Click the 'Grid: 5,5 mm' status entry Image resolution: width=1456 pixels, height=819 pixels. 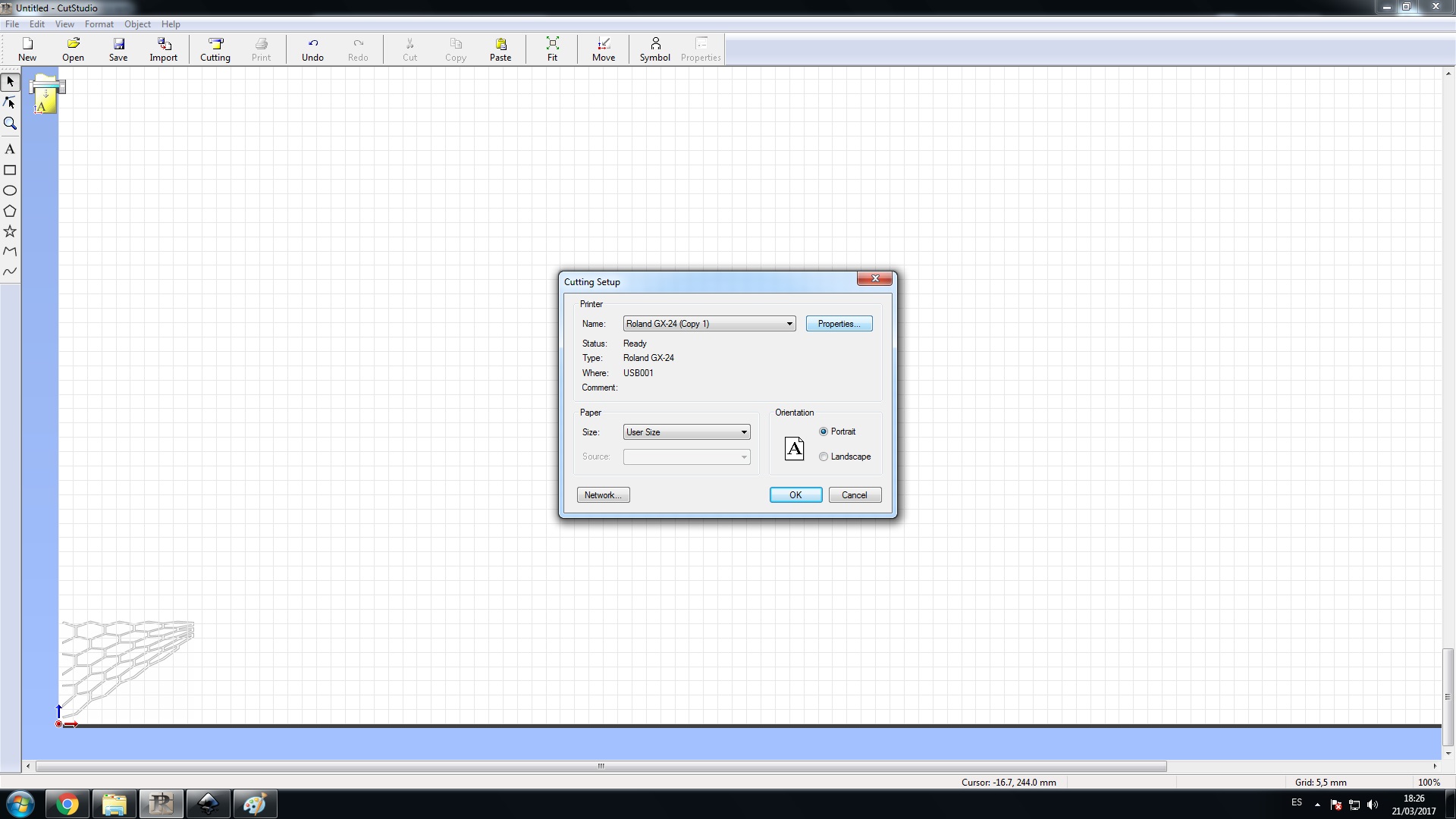tap(1321, 783)
